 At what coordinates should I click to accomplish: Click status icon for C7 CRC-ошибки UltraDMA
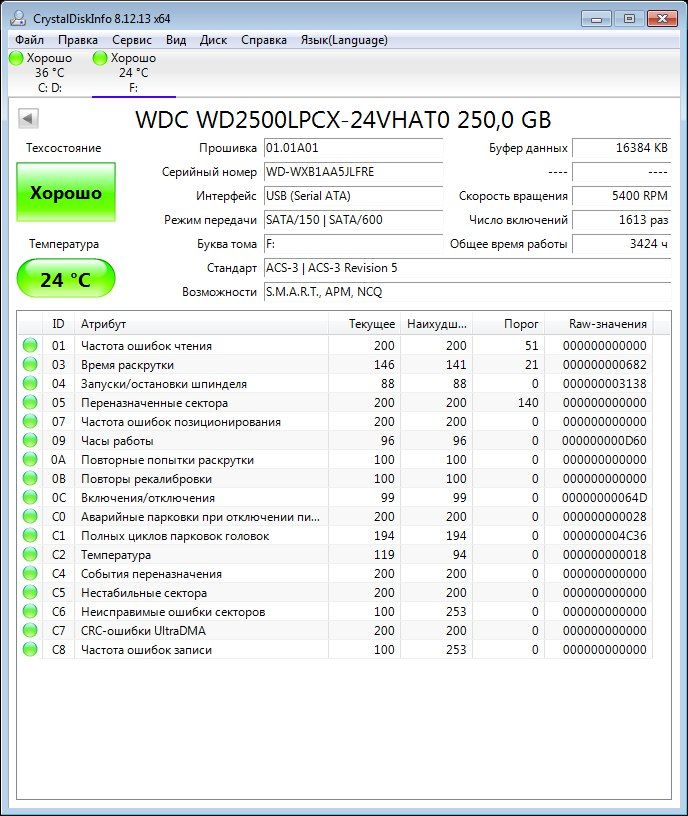(x=30, y=630)
